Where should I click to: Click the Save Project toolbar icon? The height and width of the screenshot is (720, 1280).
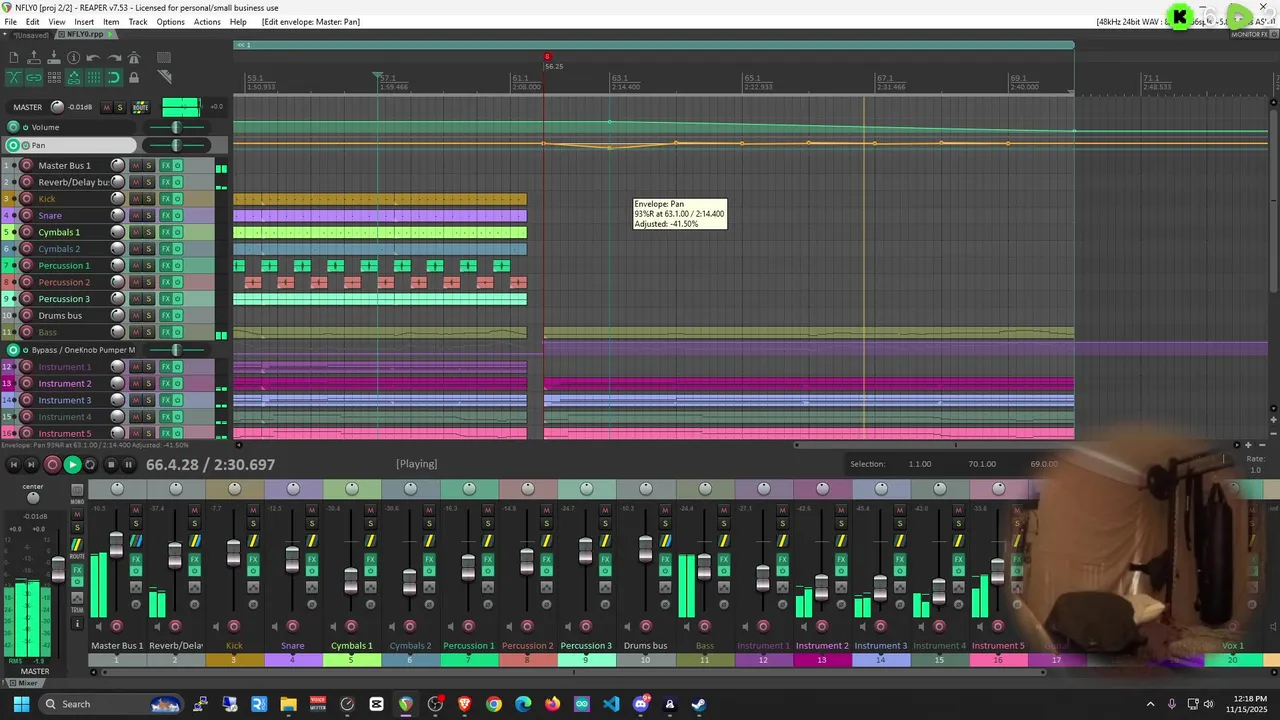[x=54, y=58]
